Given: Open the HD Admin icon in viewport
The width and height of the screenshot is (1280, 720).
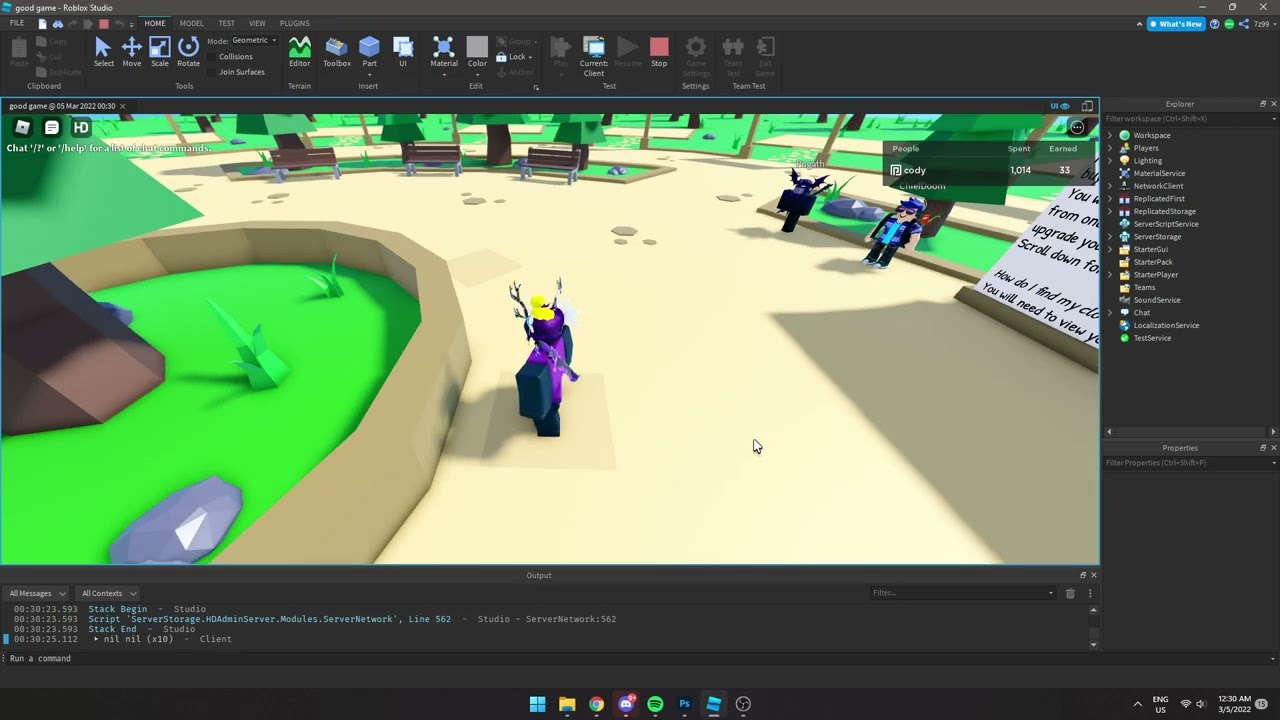Looking at the screenshot, I should (81, 127).
